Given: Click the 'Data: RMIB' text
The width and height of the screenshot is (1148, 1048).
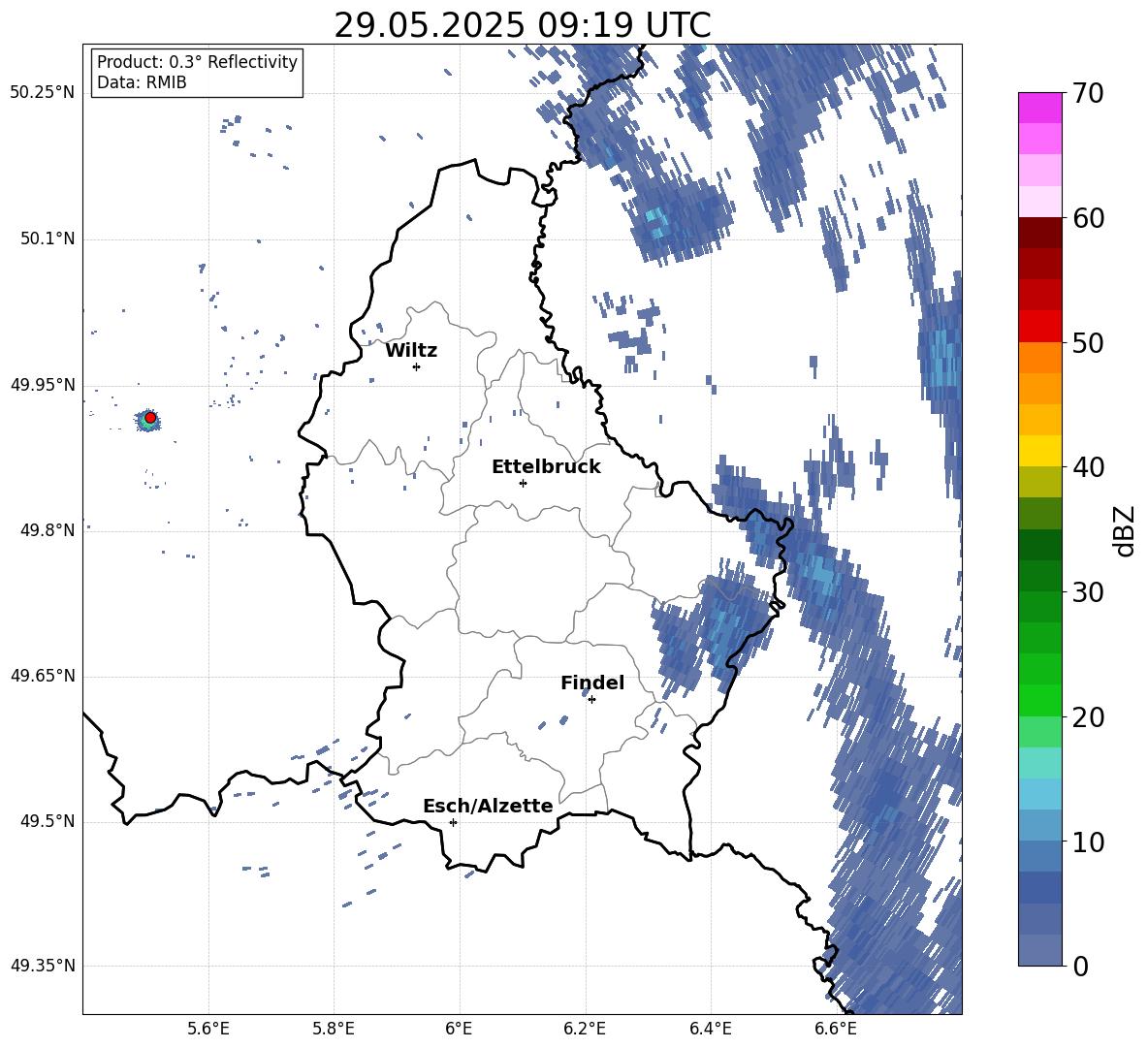Looking at the screenshot, I should point(142,82).
